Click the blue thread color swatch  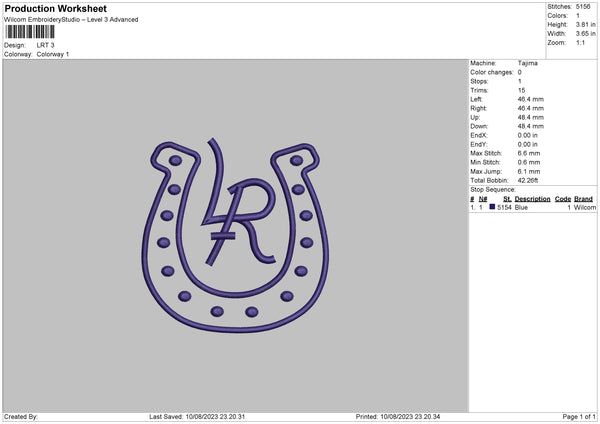tap(492, 207)
